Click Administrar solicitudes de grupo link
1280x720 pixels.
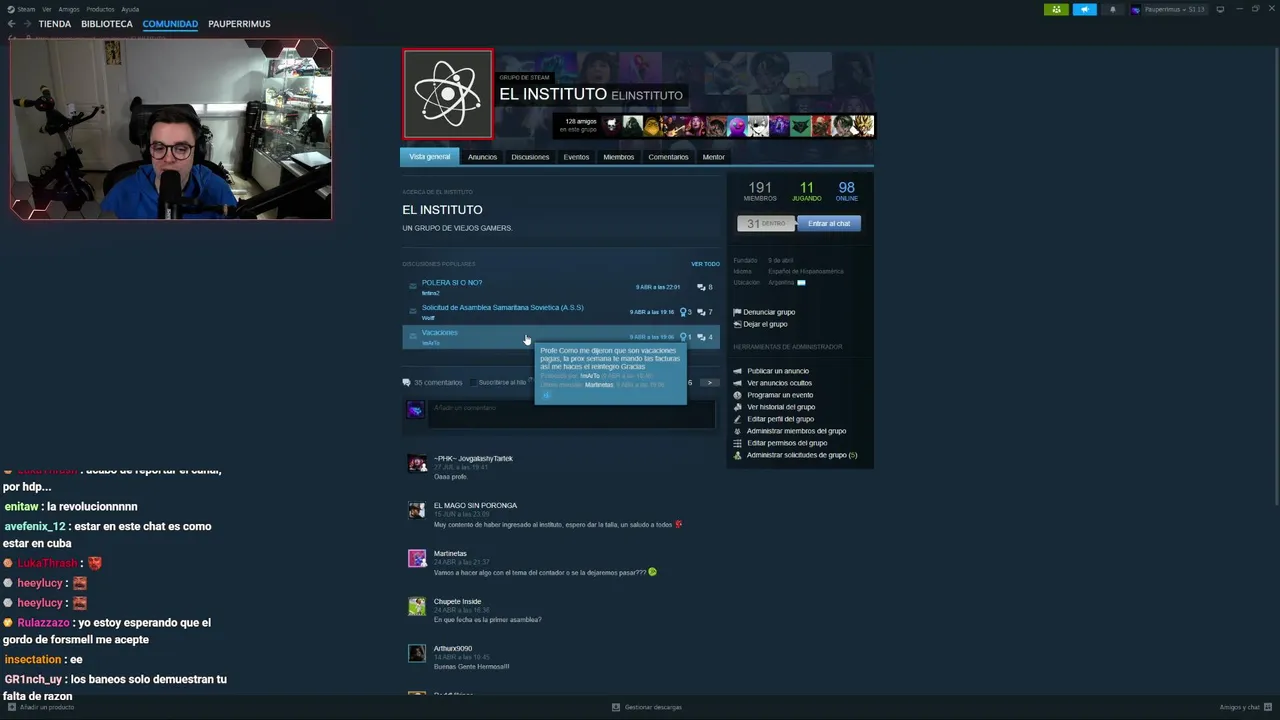[x=802, y=455]
